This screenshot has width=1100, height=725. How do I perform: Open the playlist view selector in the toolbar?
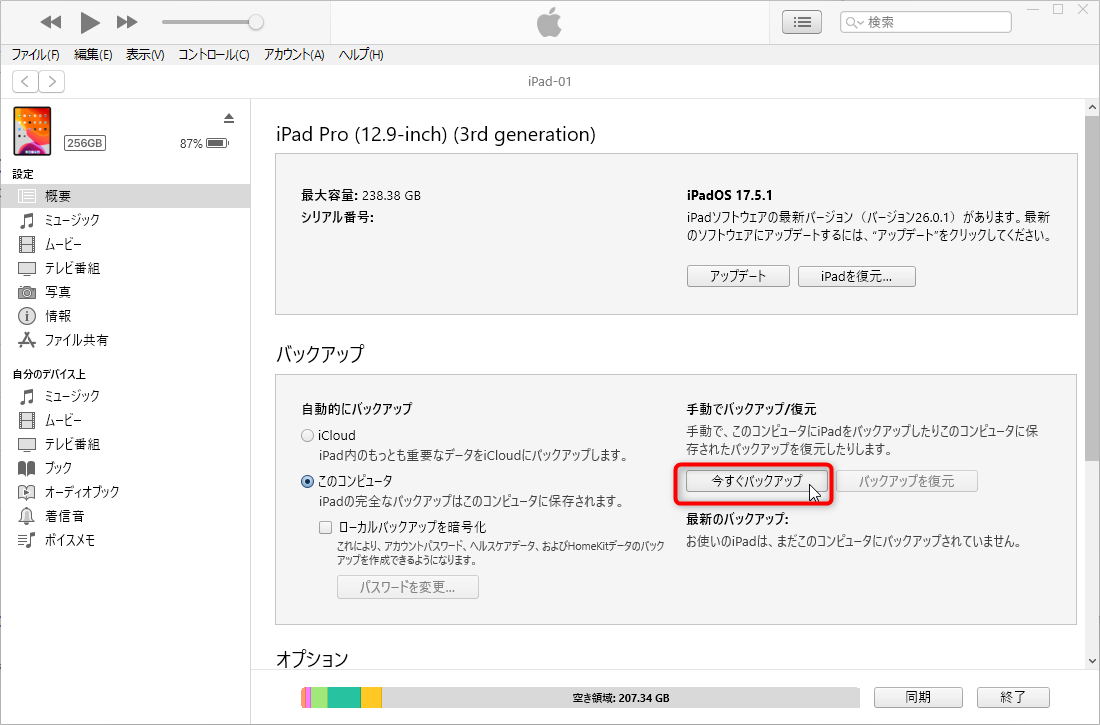pyautogui.click(x=801, y=21)
